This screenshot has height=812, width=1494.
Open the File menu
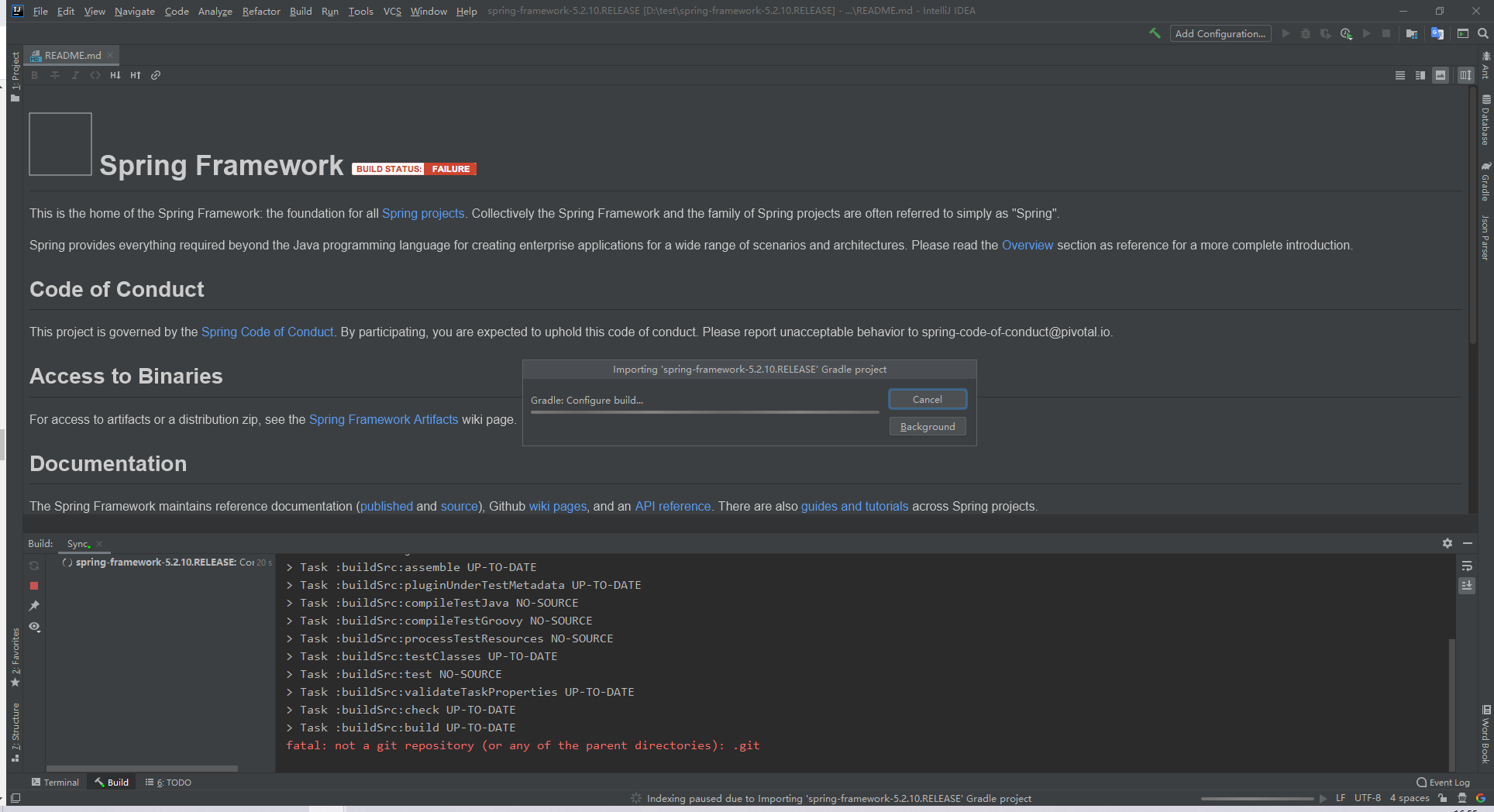pyautogui.click(x=40, y=11)
